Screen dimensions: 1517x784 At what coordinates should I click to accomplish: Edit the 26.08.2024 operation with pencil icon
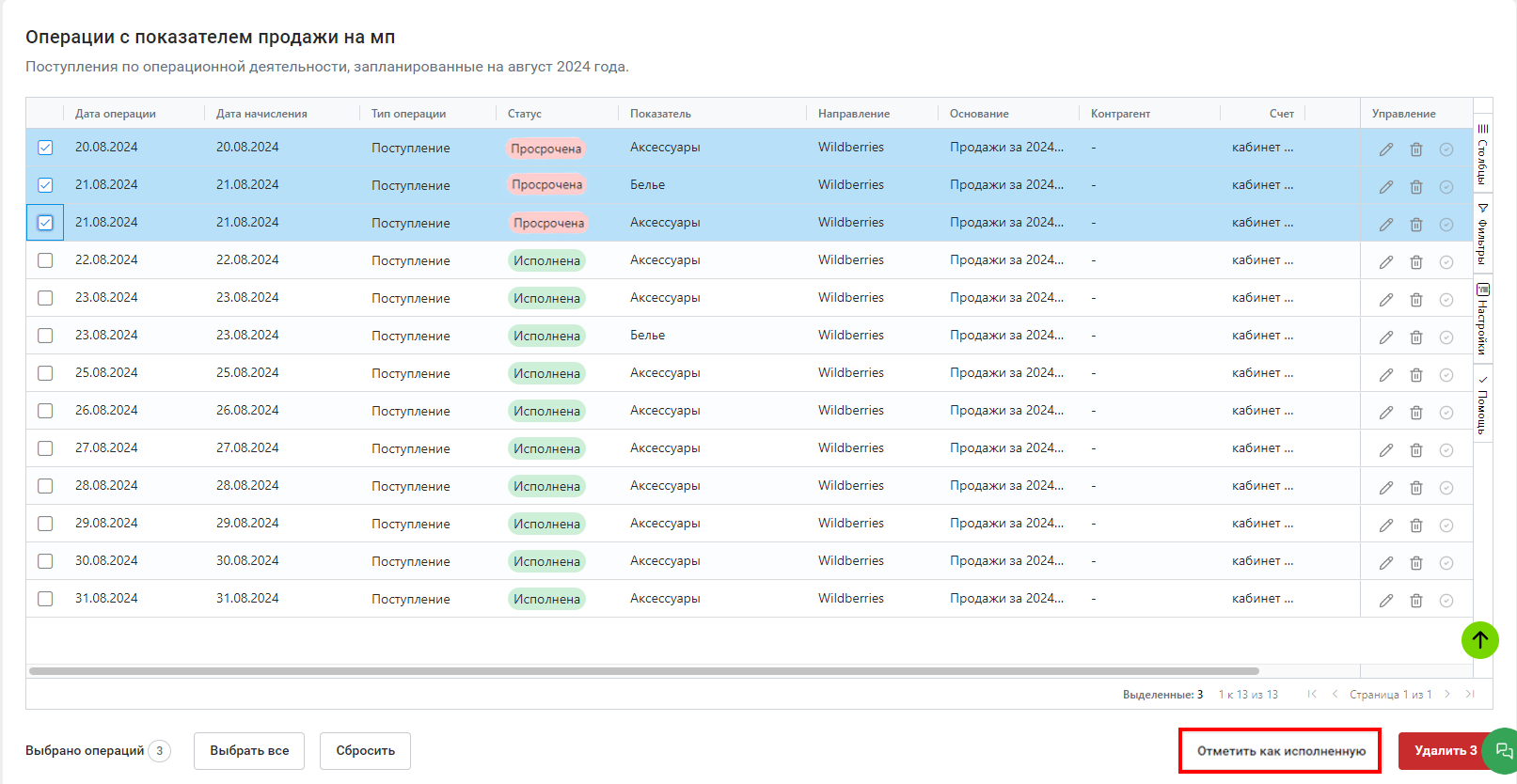(x=1386, y=413)
